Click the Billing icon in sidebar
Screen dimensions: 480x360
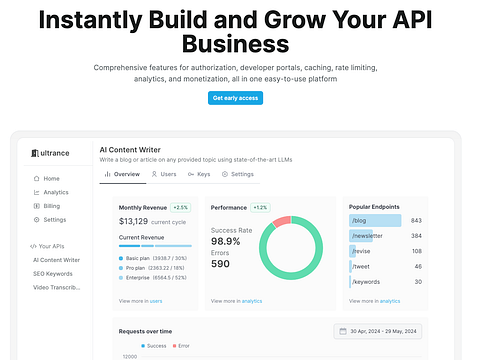[x=37, y=206]
